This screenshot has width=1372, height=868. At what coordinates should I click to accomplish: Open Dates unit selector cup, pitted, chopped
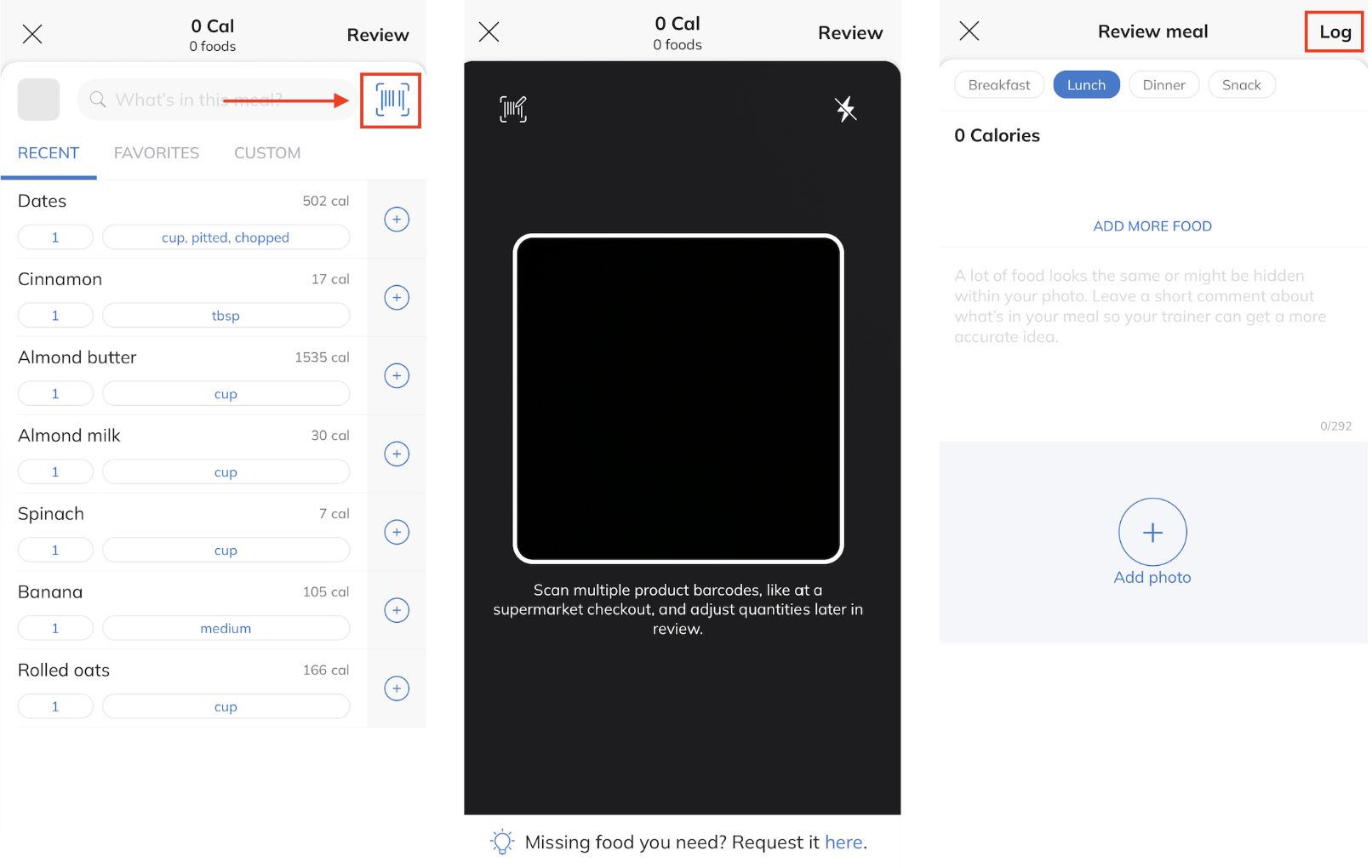(226, 237)
